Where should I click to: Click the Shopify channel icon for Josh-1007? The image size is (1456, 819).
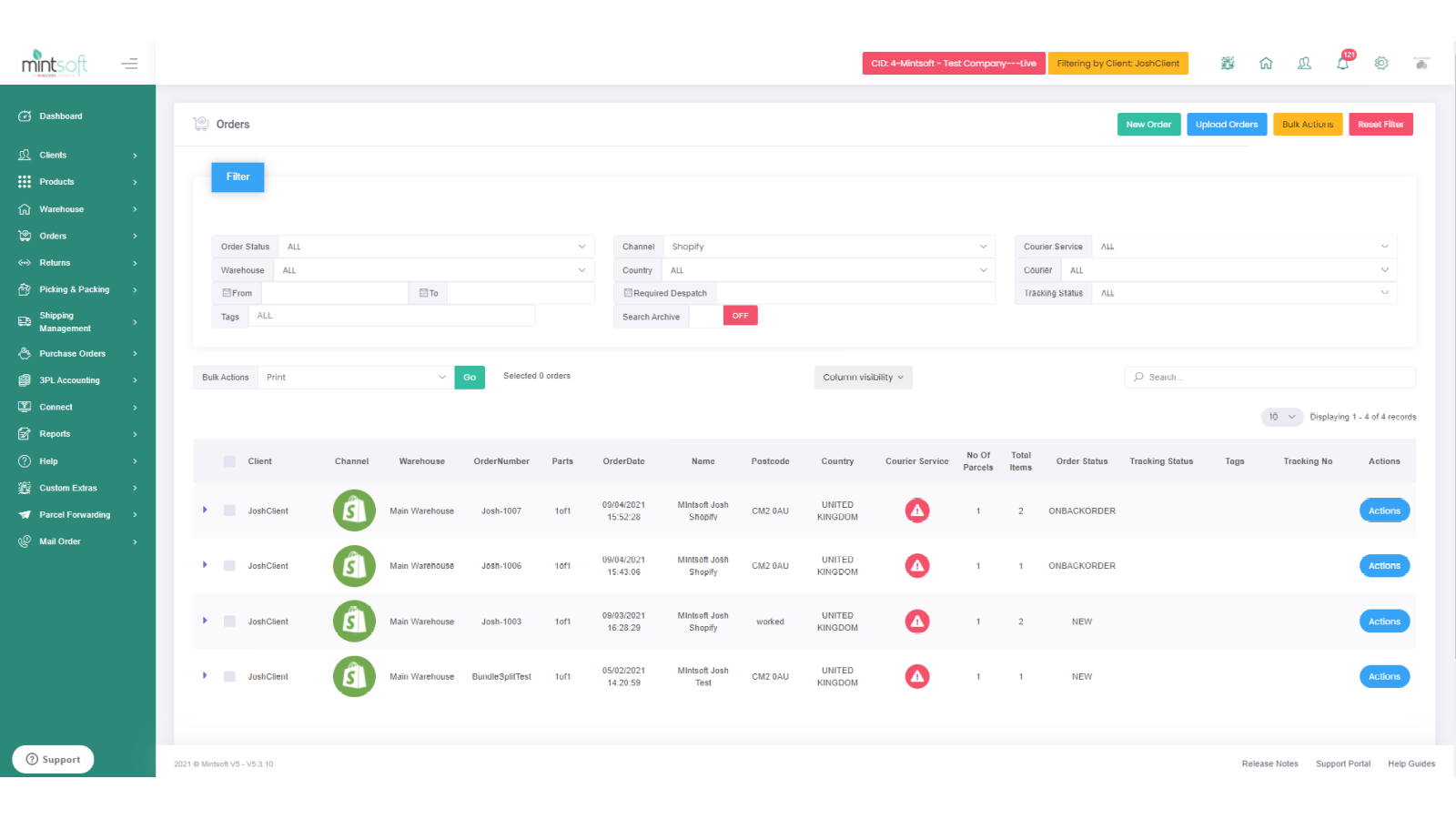353,511
